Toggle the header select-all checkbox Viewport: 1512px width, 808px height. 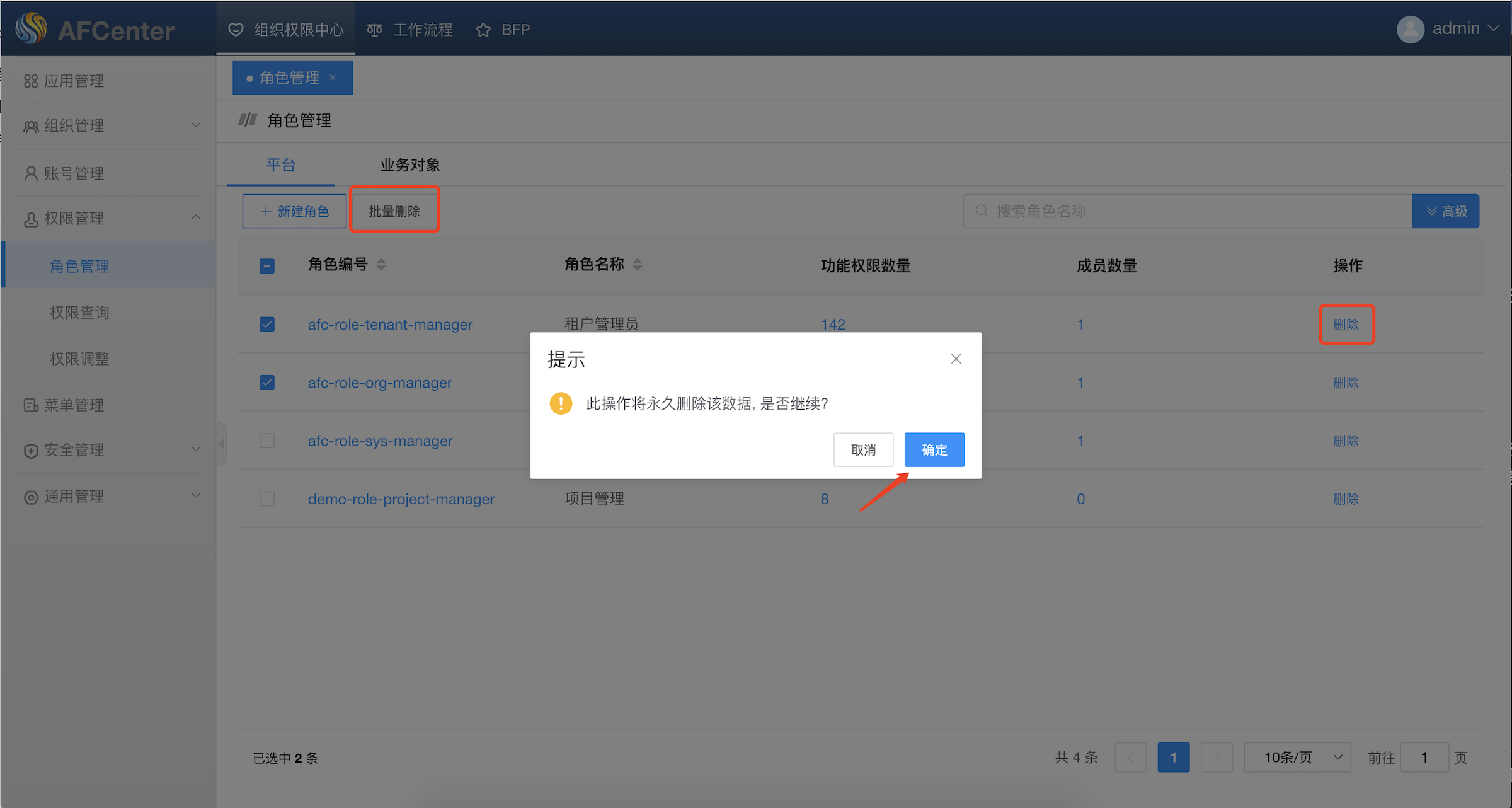pos(267,265)
